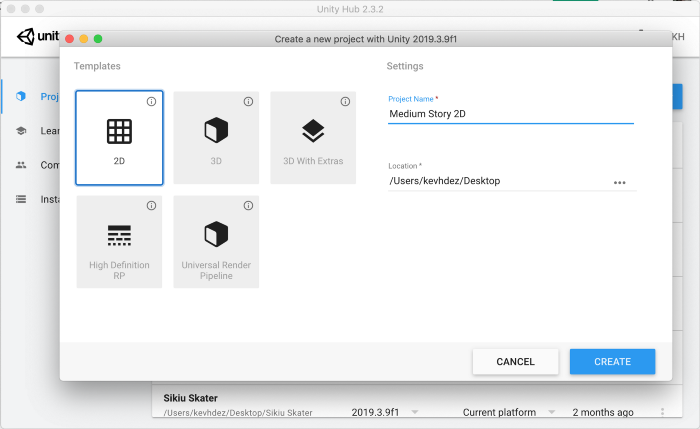Pick the High Definition RP template
Viewport: 700px width, 429px height.
click(119, 242)
